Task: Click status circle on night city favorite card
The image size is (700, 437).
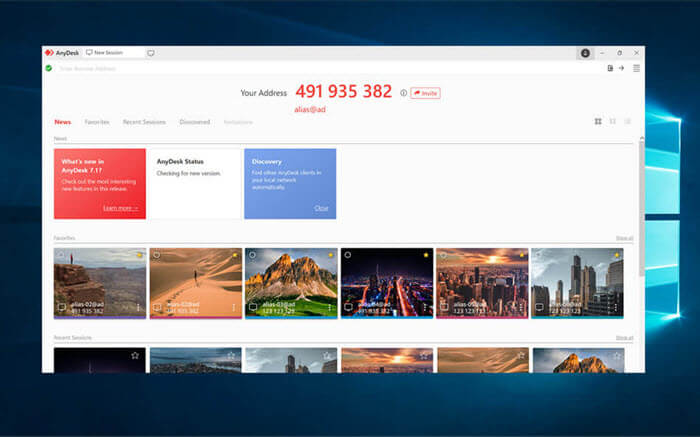Action: (x=348, y=255)
